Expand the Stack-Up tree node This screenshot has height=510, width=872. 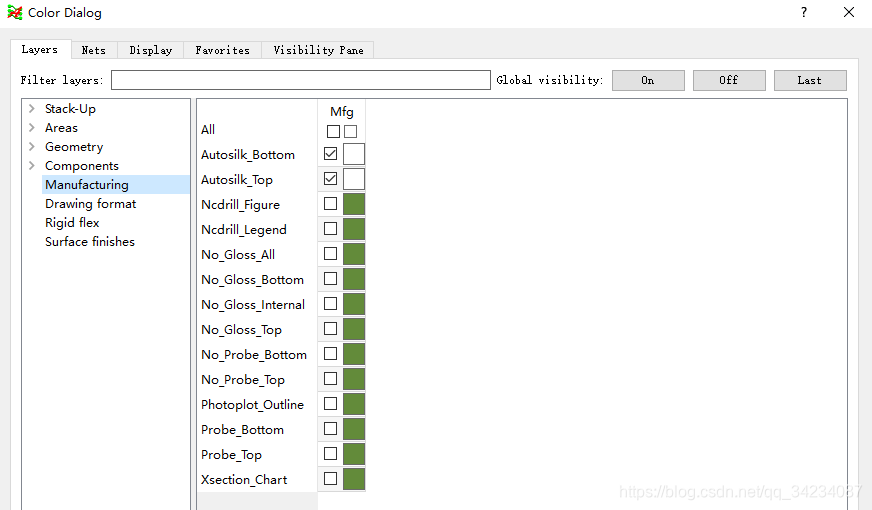tap(32, 109)
